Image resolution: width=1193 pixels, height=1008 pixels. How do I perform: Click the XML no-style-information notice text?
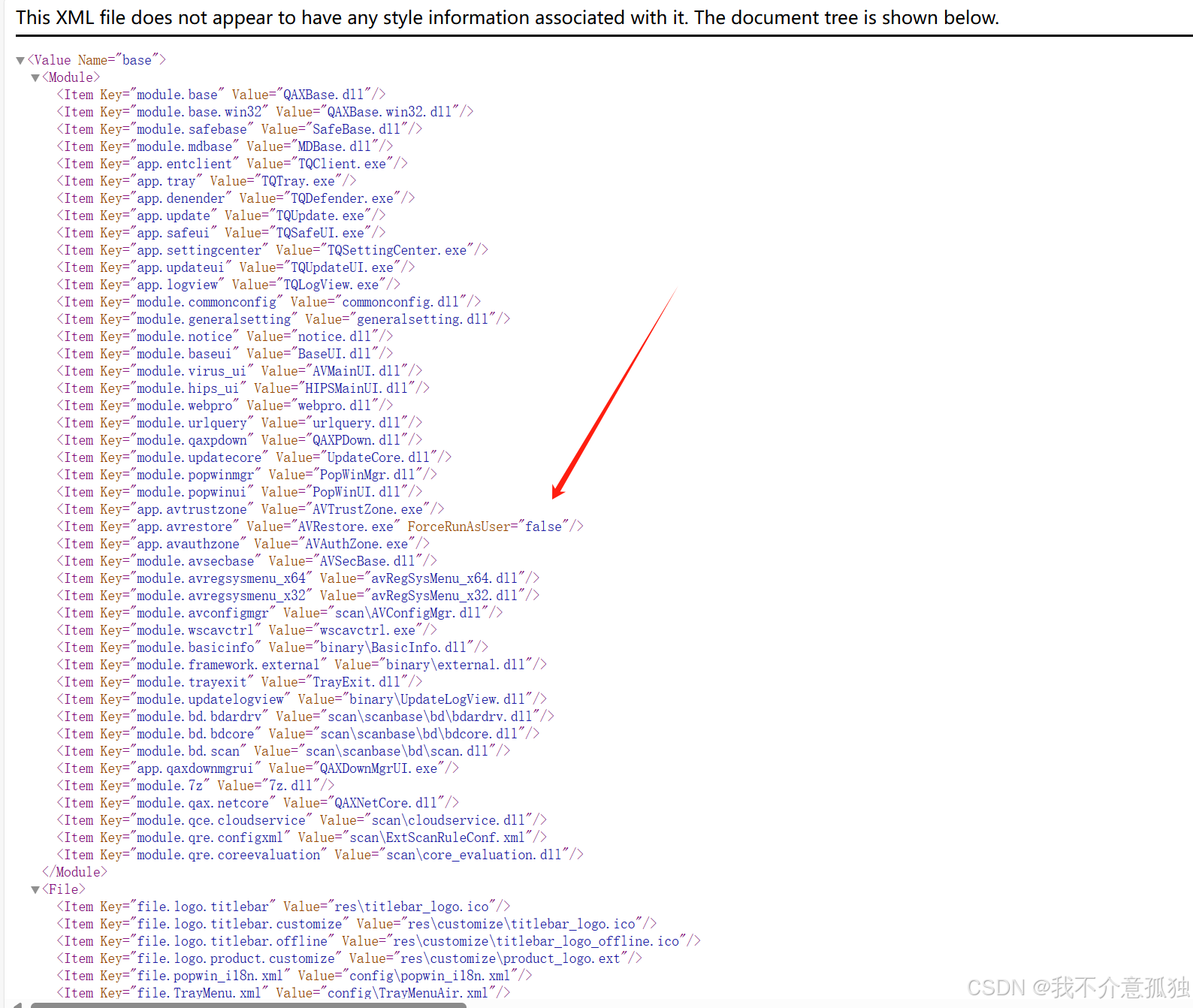[508, 17]
